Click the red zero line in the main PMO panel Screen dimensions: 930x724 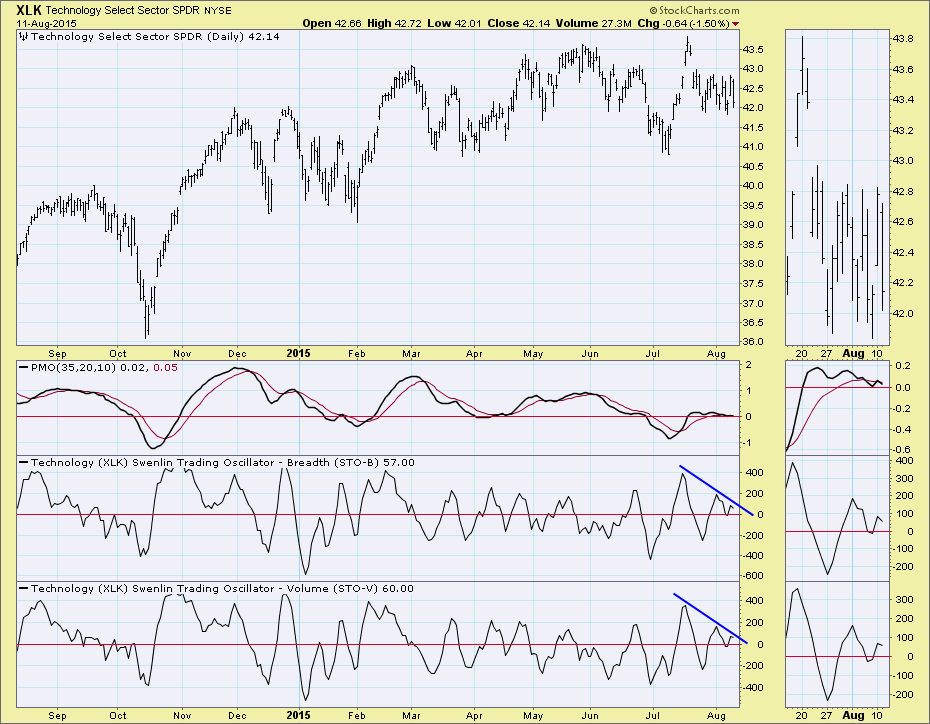[x=378, y=416]
